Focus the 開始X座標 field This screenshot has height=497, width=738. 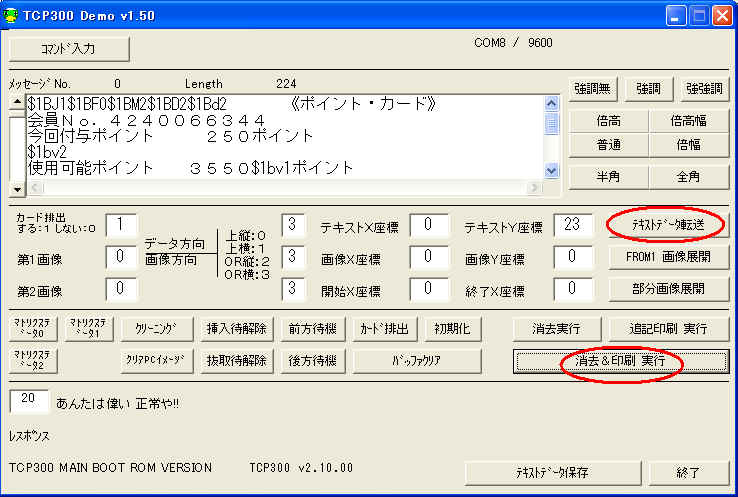[428, 289]
